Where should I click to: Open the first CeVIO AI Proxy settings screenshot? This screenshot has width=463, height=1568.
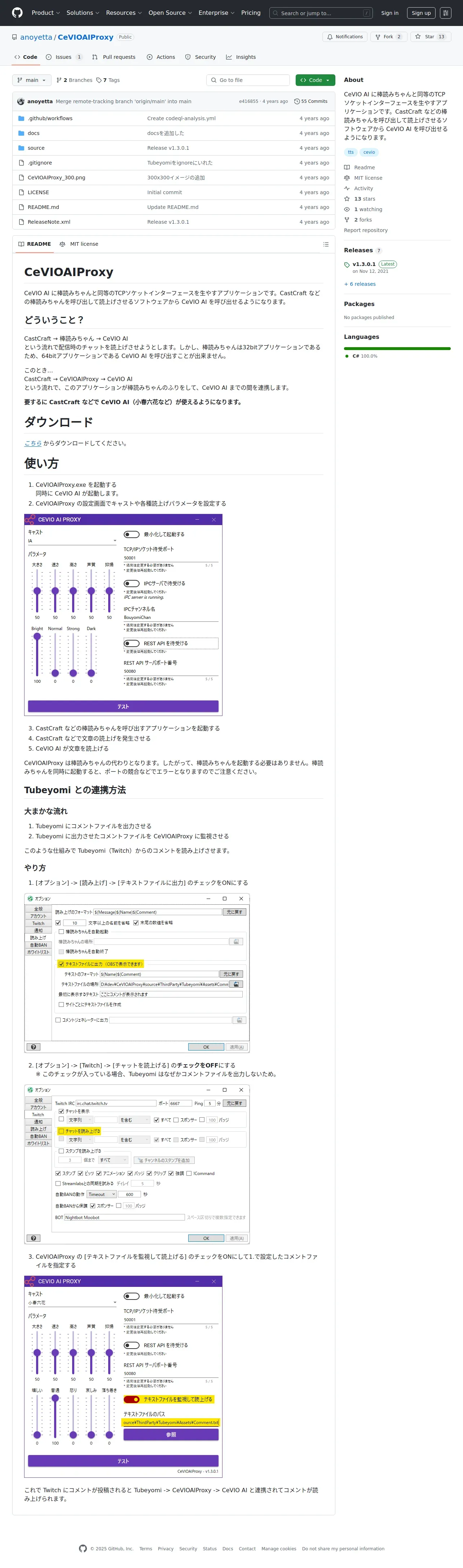click(x=124, y=615)
